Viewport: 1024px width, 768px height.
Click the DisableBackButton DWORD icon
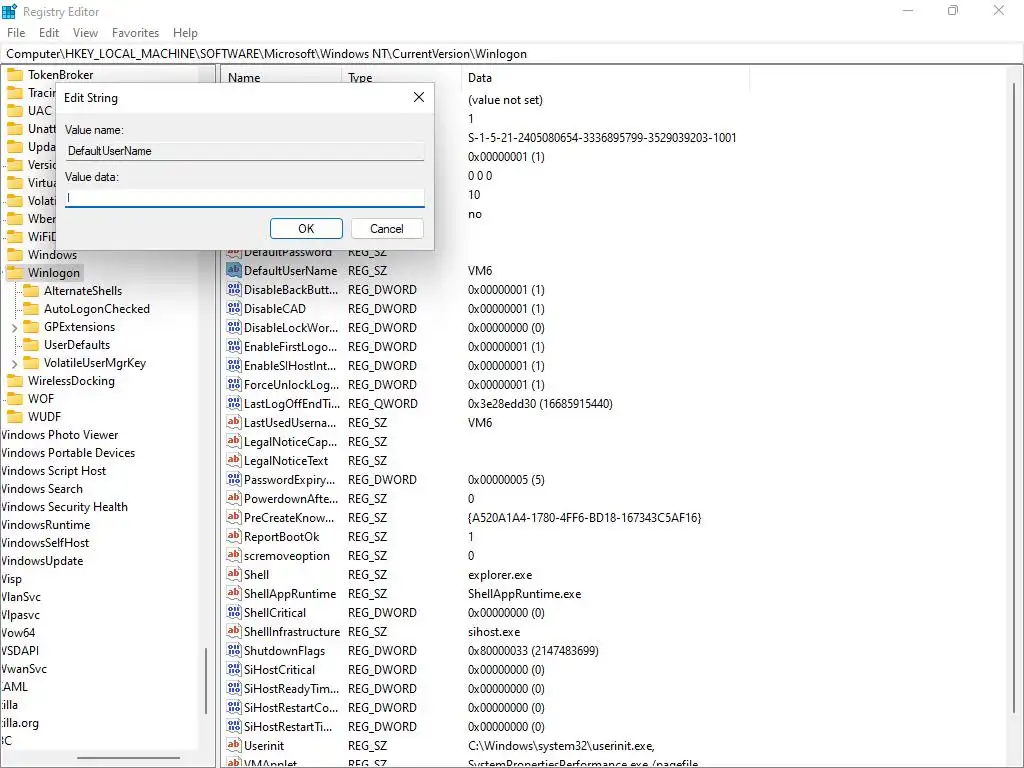pos(234,289)
